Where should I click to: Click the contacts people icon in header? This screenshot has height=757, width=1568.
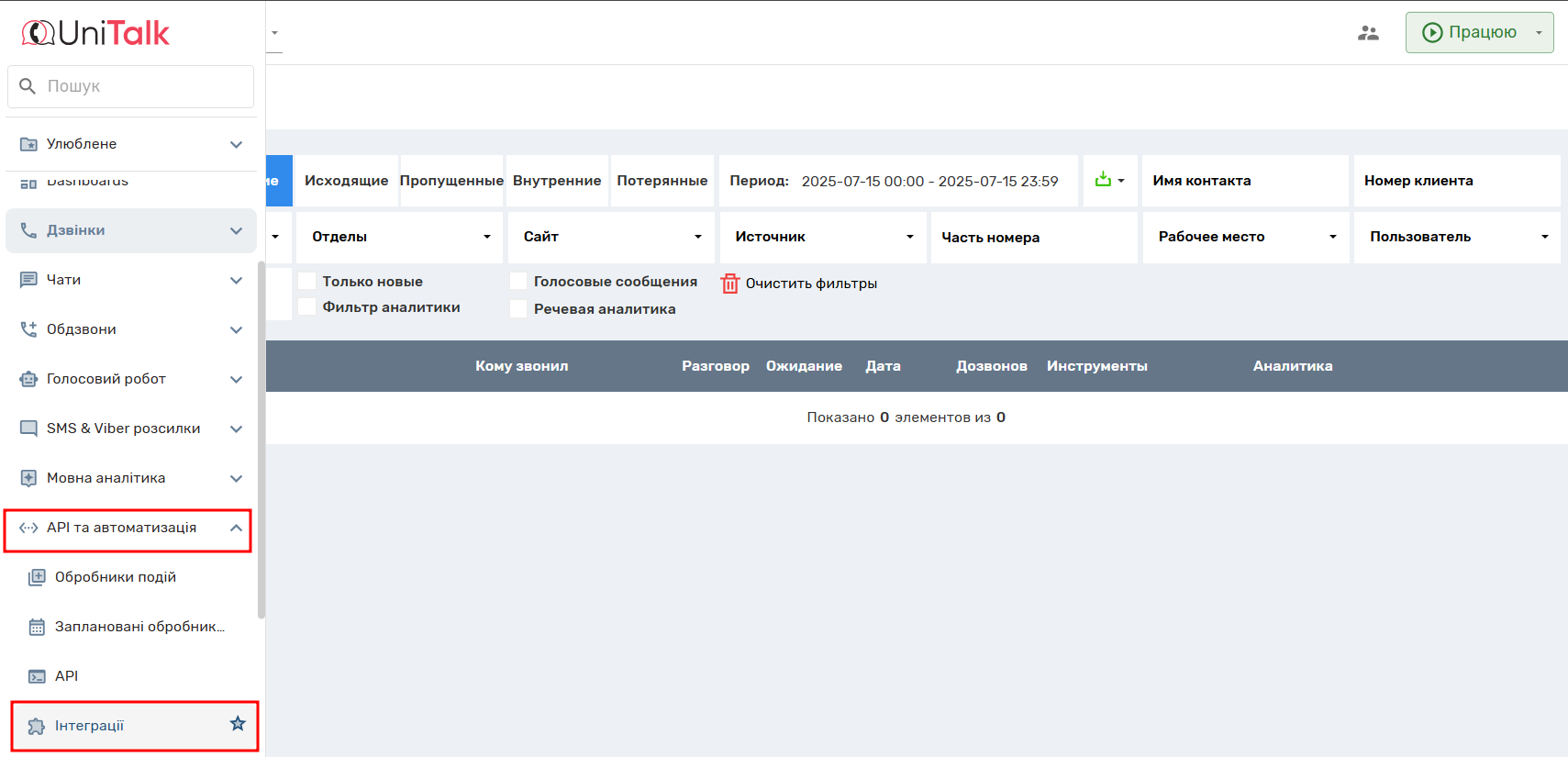point(1368,33)
